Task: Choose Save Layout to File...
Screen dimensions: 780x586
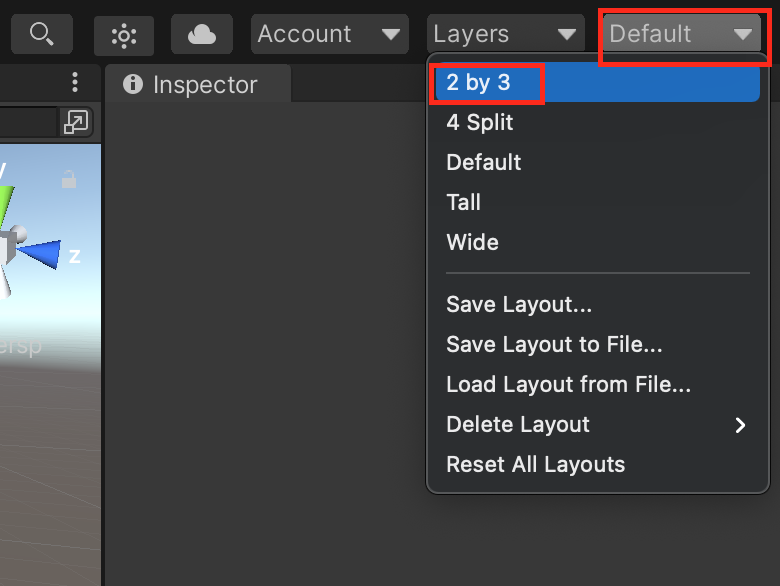Action: pos(554,345)
